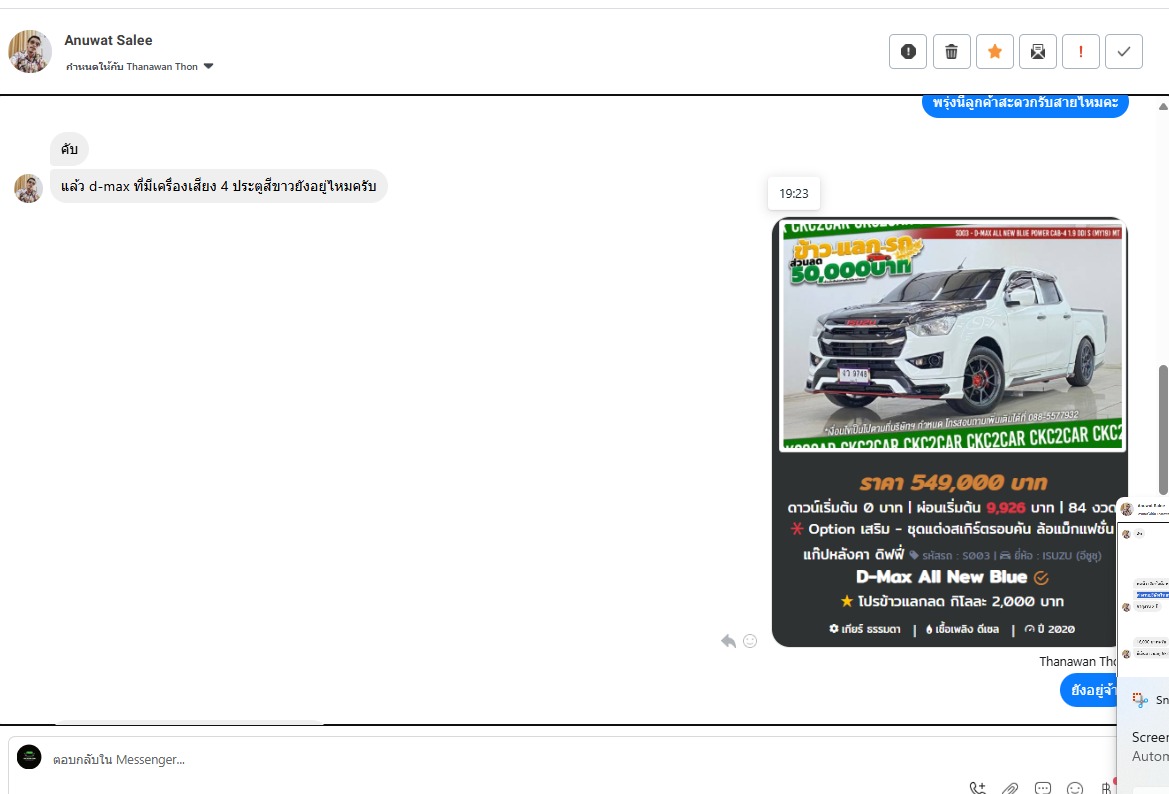Viewport: 1169px width, 794px height.
Task: Type in the Messenger reply field
Action: coord(500,759)
